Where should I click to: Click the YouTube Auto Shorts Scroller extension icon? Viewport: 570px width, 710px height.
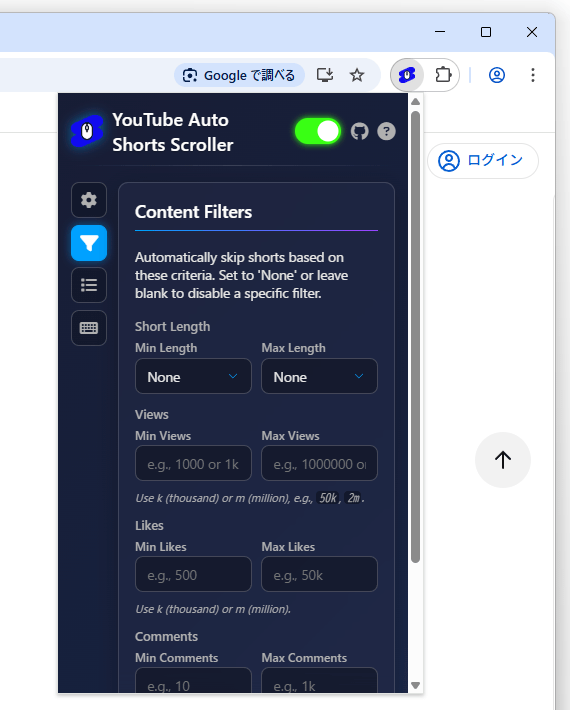tap(407, 75)
